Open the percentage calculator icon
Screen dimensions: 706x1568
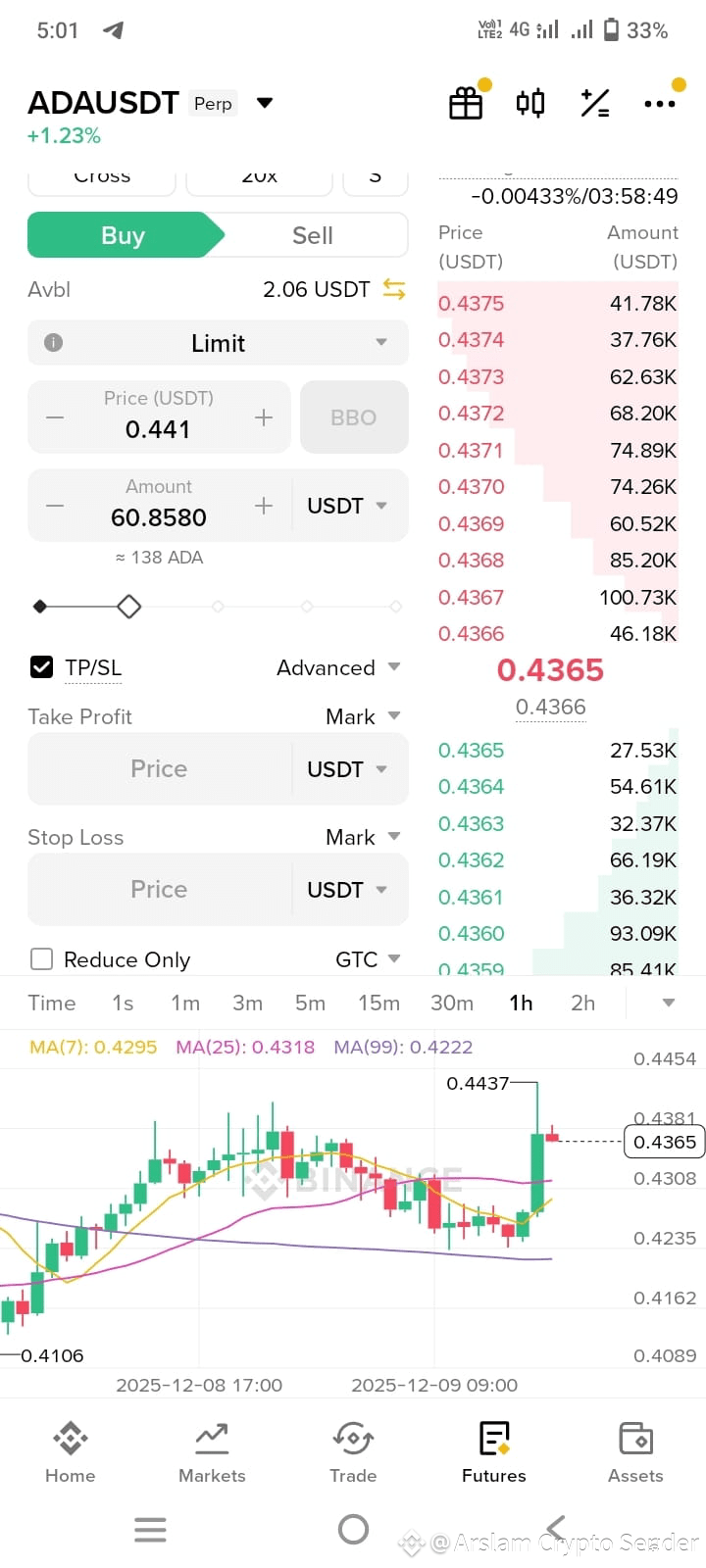click(595, 103)
